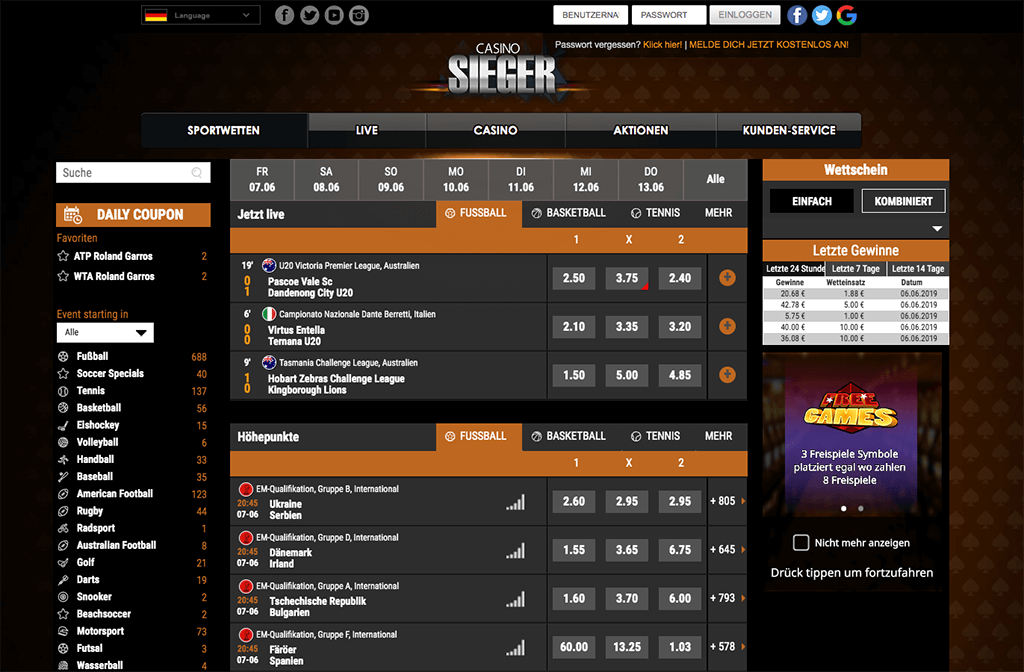Screen dimensions: 1024x672
Task: Click the Tennis sport icon in the sidebar
Action: (63, 391)
